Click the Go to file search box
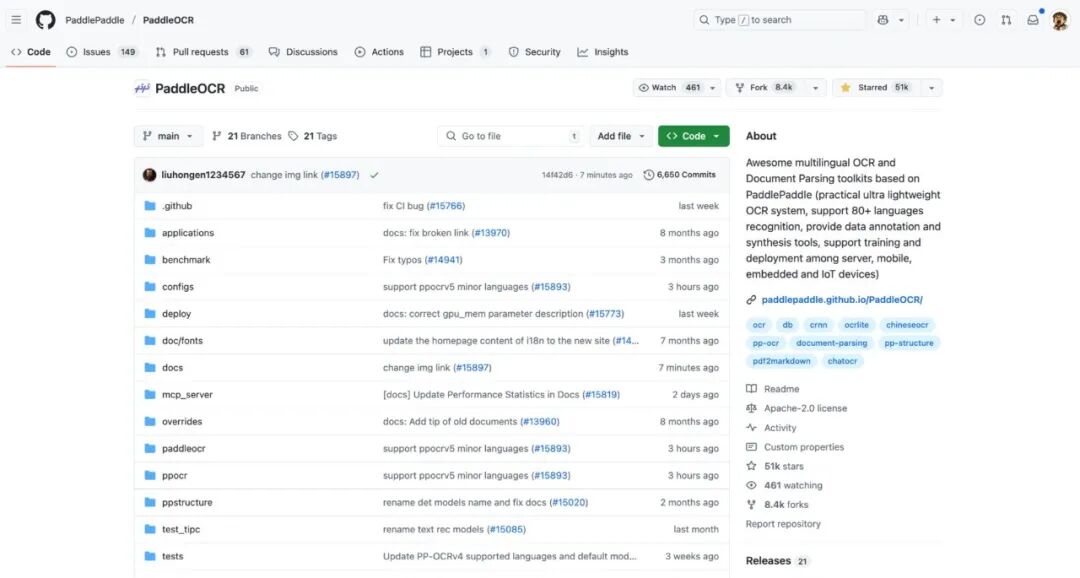The width and height of the screenshot is (1080, 578). [511, 136]
